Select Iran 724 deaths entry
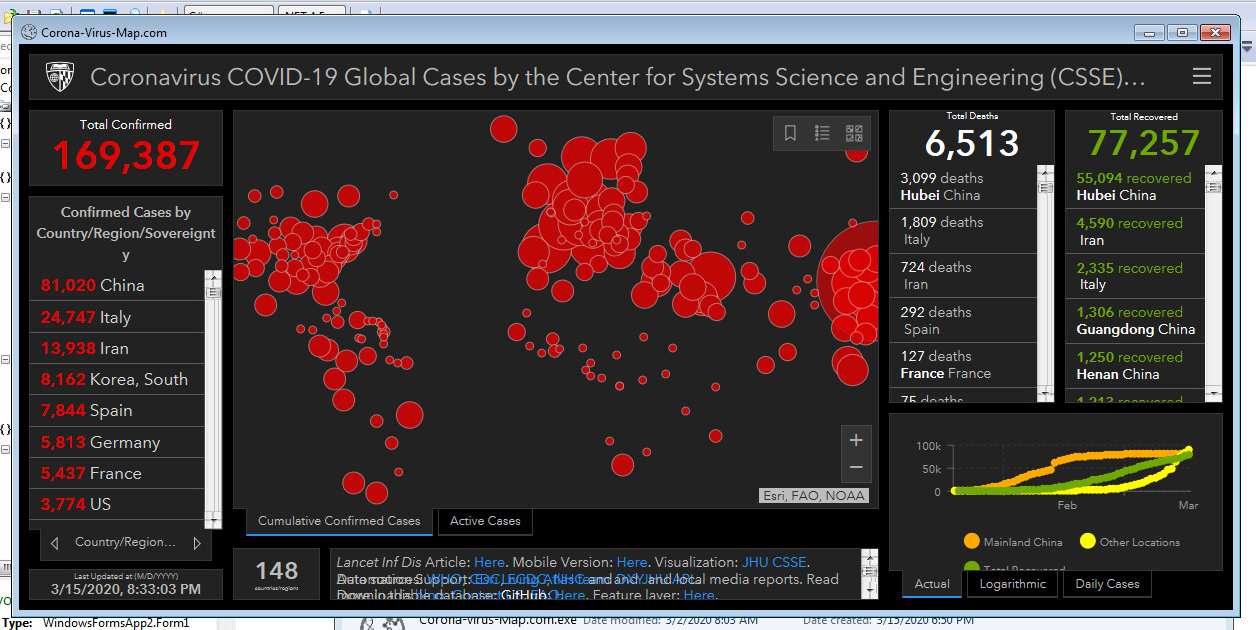 963,276
